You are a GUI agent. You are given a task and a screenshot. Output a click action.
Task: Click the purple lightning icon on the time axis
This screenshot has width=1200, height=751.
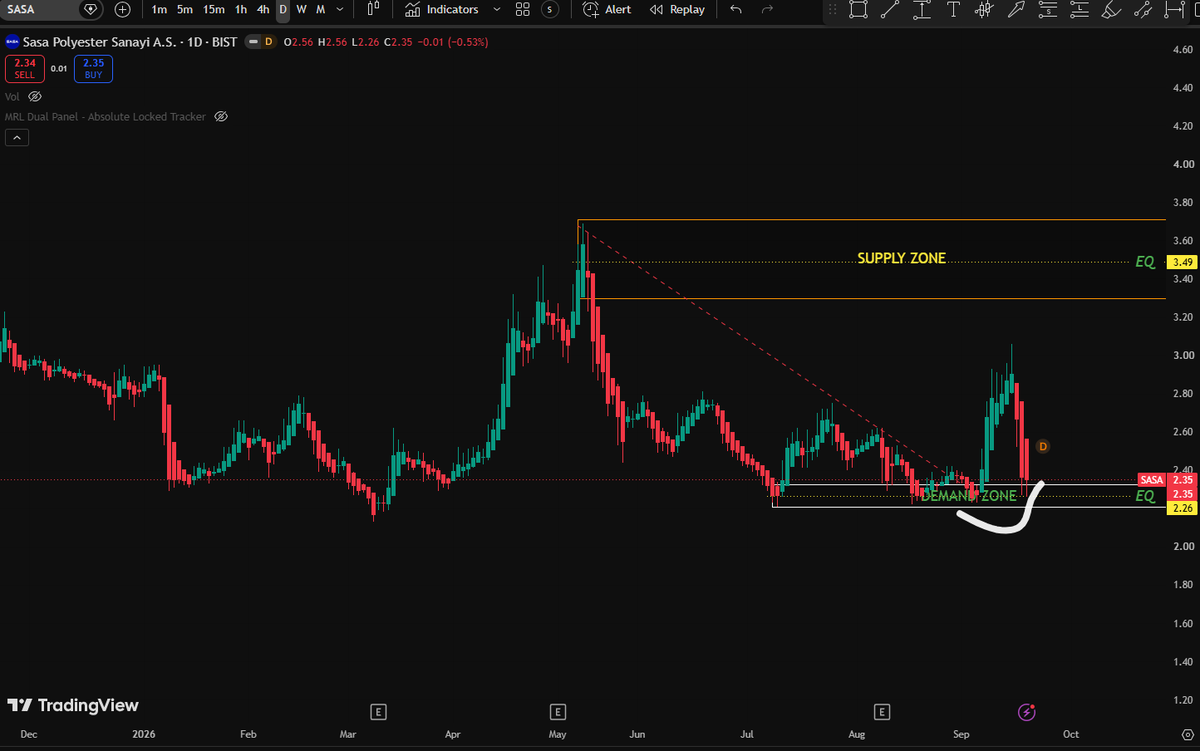pyautogui.click(x=1026, y=712)
